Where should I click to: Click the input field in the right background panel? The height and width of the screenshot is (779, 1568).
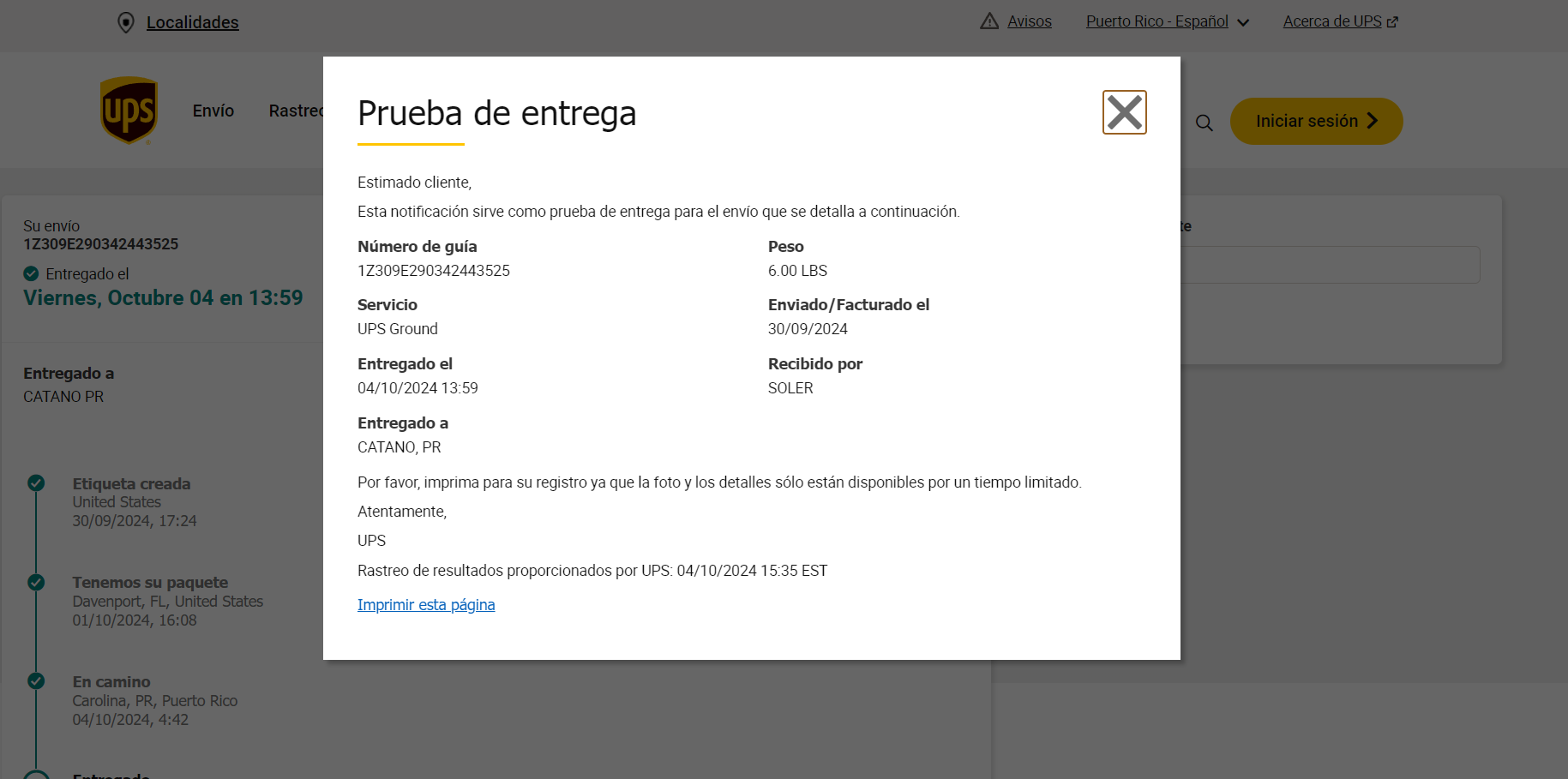coord(1330,265)
